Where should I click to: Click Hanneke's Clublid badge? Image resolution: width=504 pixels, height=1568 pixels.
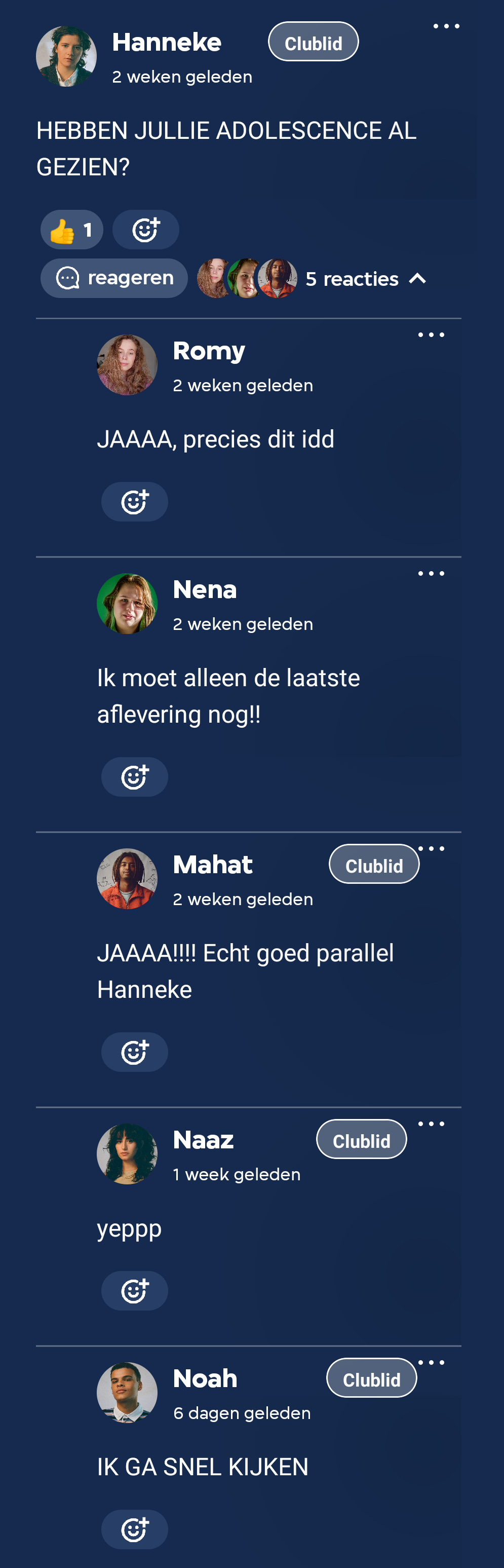pos(313,42)
